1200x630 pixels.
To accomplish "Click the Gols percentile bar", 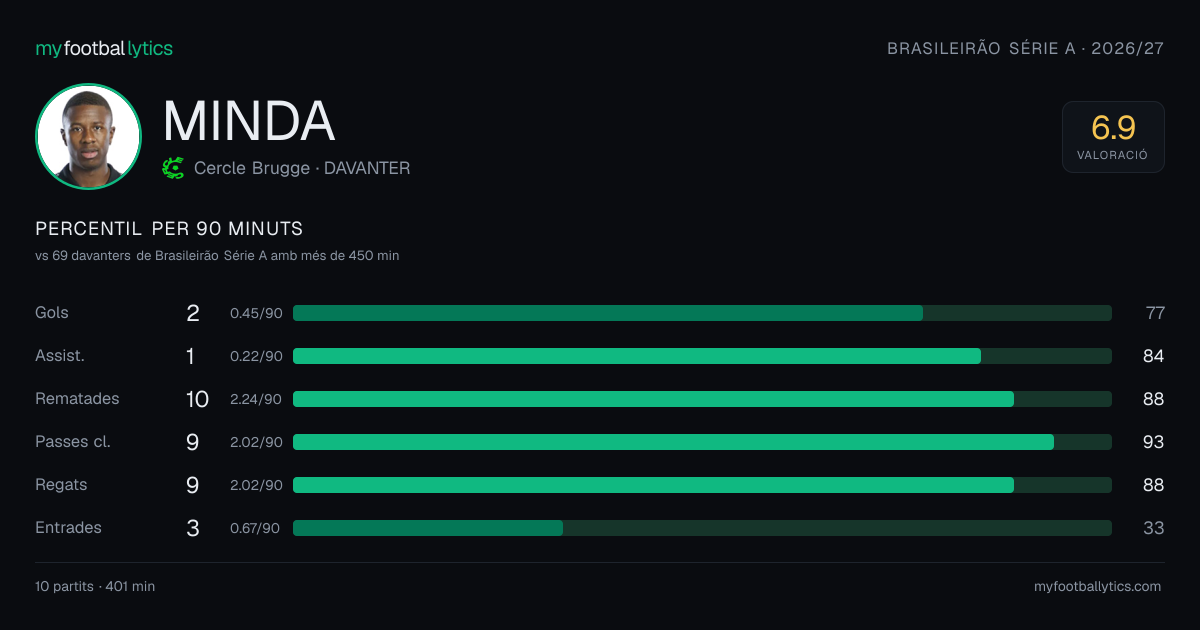I will tap(702, 313).
